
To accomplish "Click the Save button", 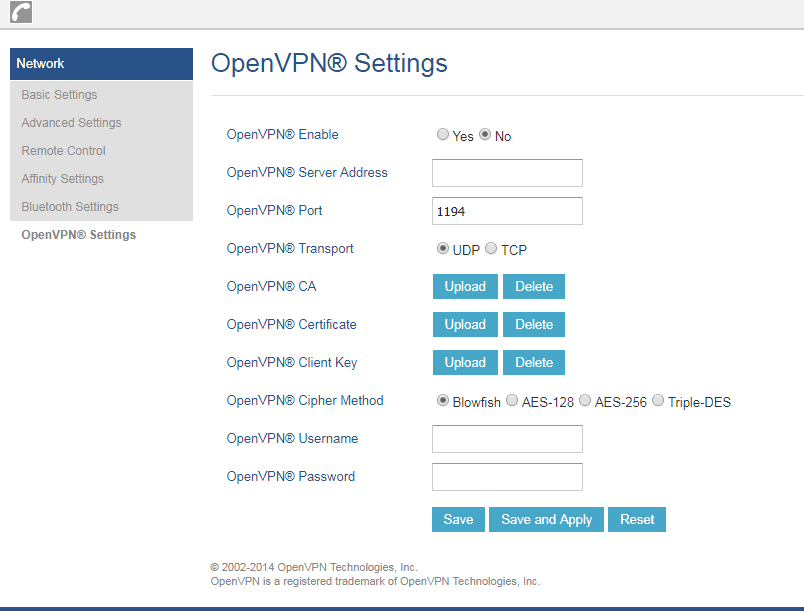I will click(458, 519).
